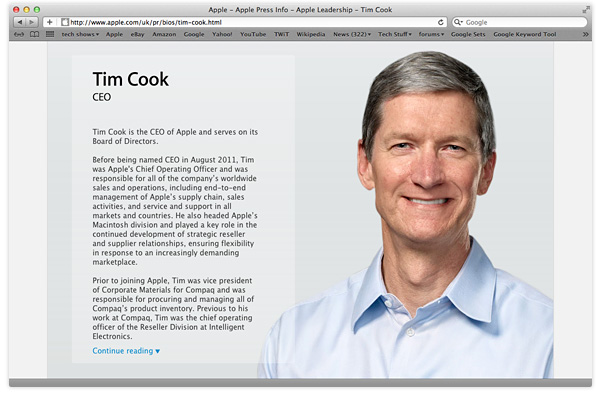Open the eBay bookmark
The image size is (596, 396).
pyautogui.click(x=137, y=34)
